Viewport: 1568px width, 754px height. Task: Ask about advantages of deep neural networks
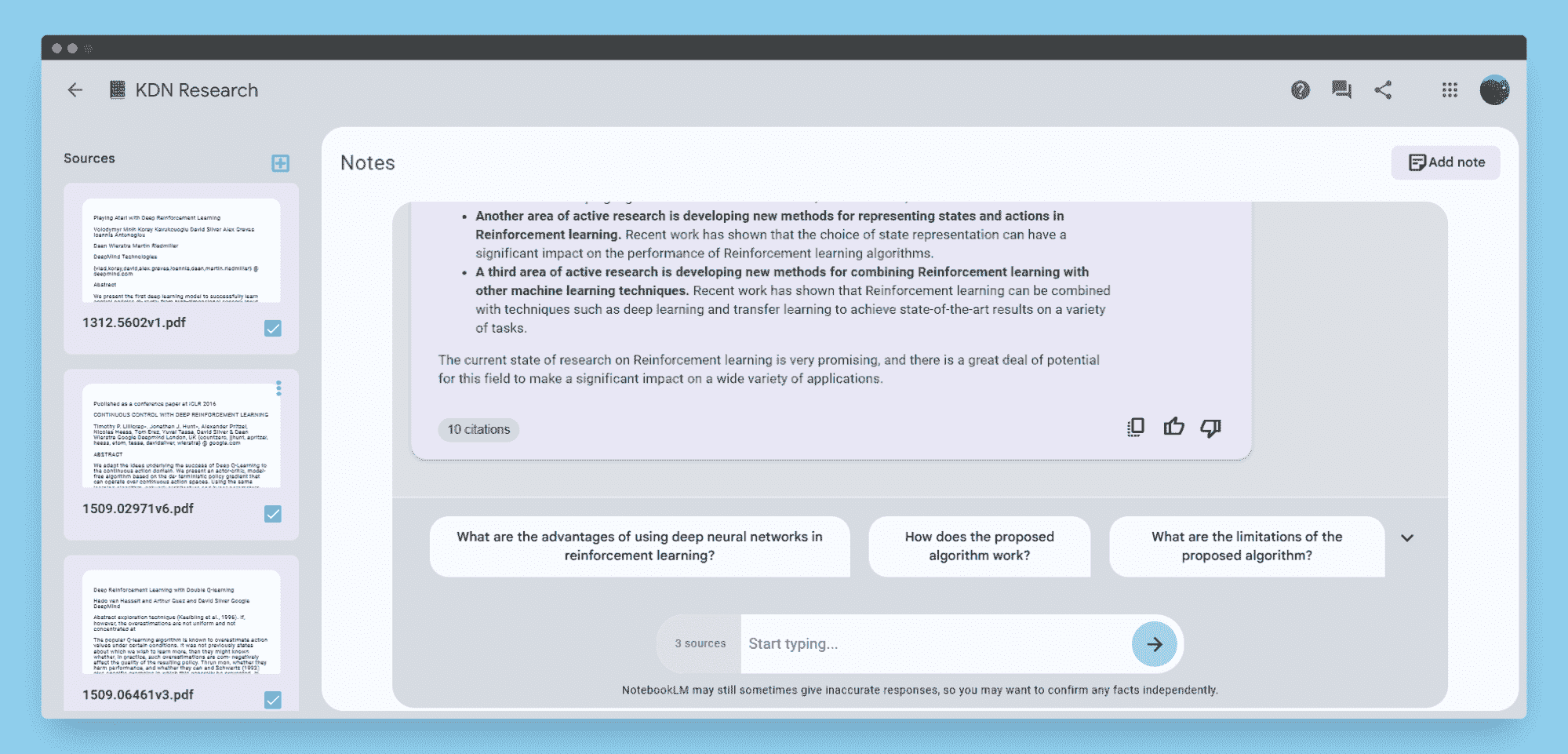[x=639, y=546]
